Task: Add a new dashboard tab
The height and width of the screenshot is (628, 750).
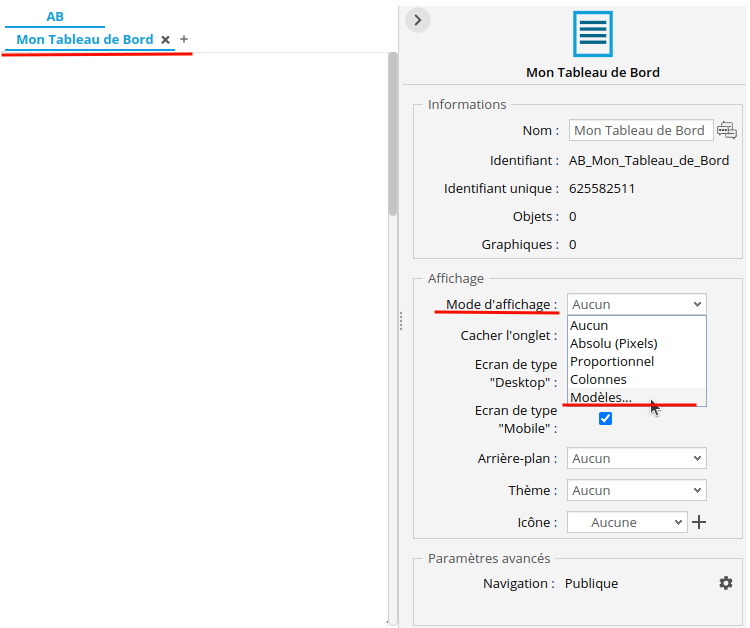Action: point(184,39)
